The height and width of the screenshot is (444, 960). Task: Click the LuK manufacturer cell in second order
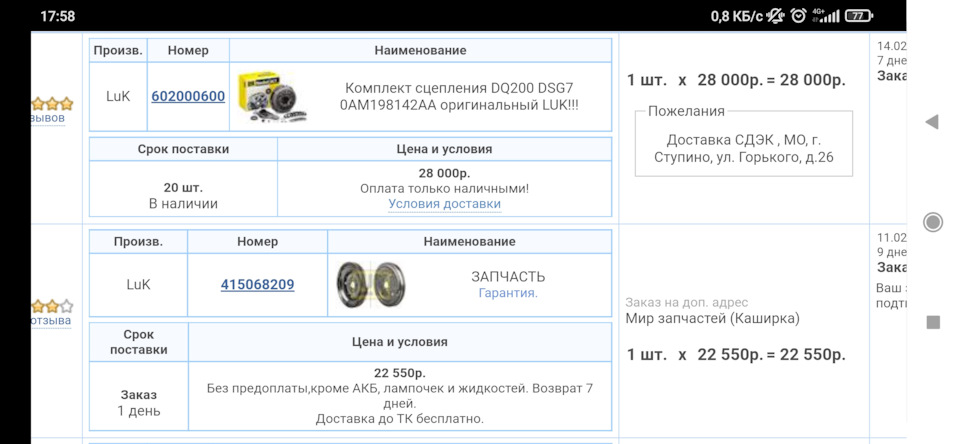pyautogui.click(x=138, y=285)
